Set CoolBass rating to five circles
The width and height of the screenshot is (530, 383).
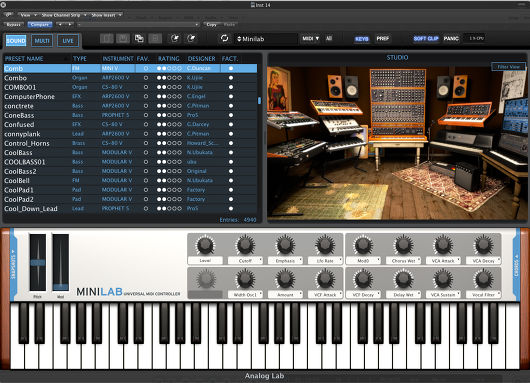(x=179, y=152)
